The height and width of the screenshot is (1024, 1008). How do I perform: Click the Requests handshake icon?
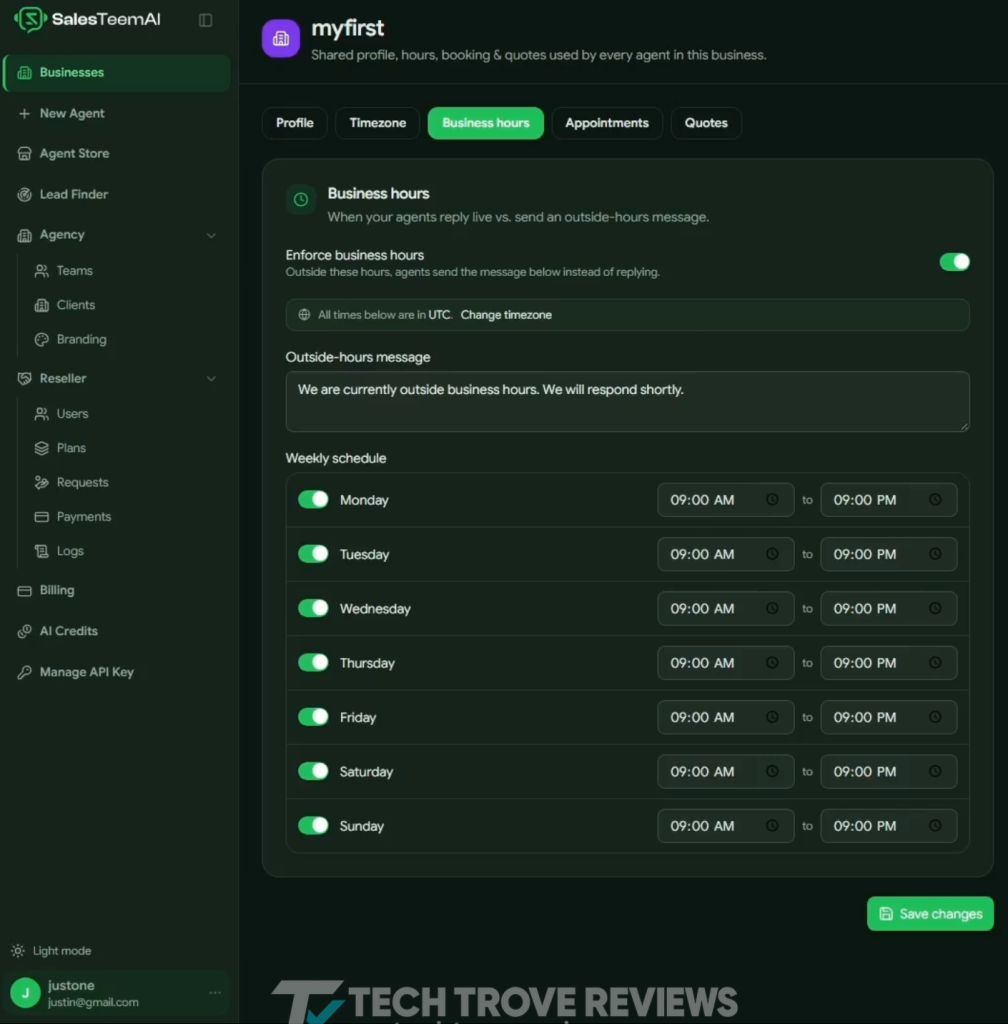pyautogui.click(x=42, y=483)
